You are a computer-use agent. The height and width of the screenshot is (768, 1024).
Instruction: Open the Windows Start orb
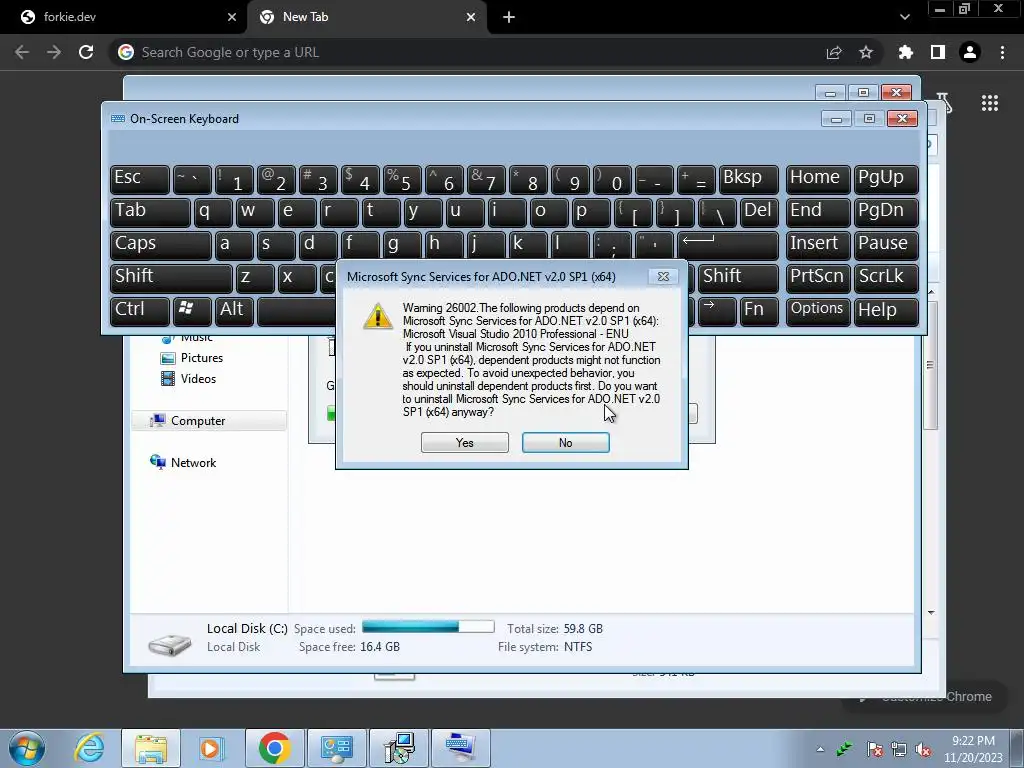(x=27, y=748)
